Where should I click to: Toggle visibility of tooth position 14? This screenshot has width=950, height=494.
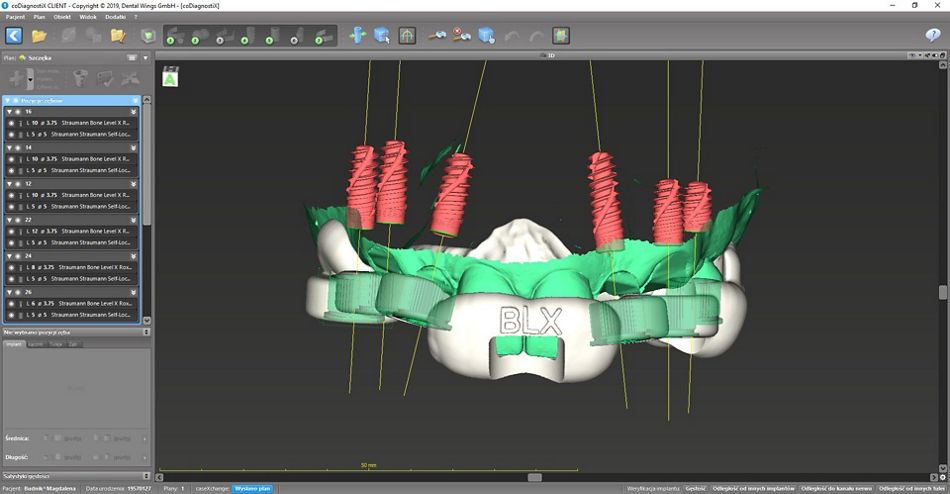pyautogui.click(x=18, y=147)
